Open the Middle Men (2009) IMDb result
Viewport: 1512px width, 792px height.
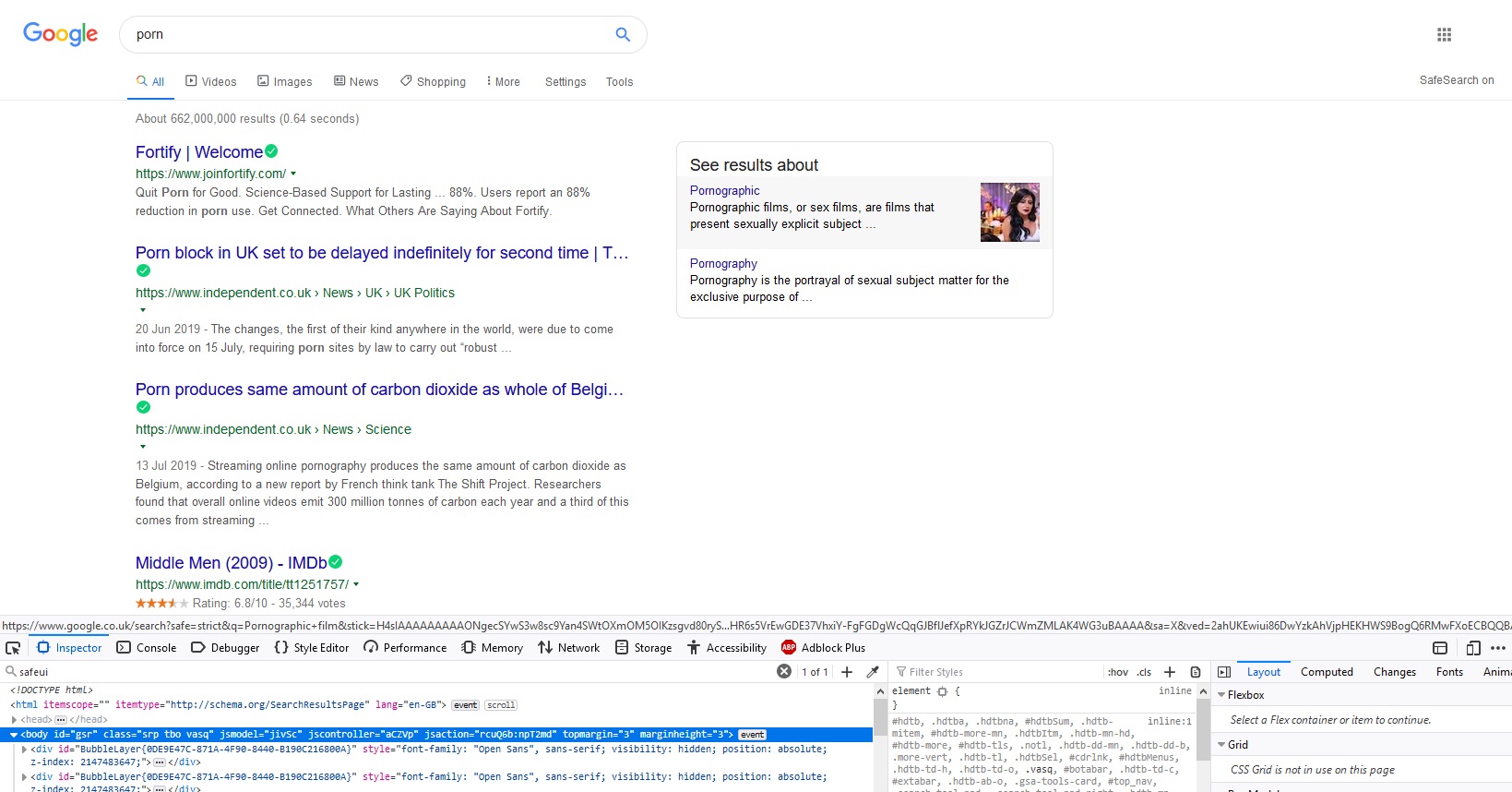pos(232,563)
